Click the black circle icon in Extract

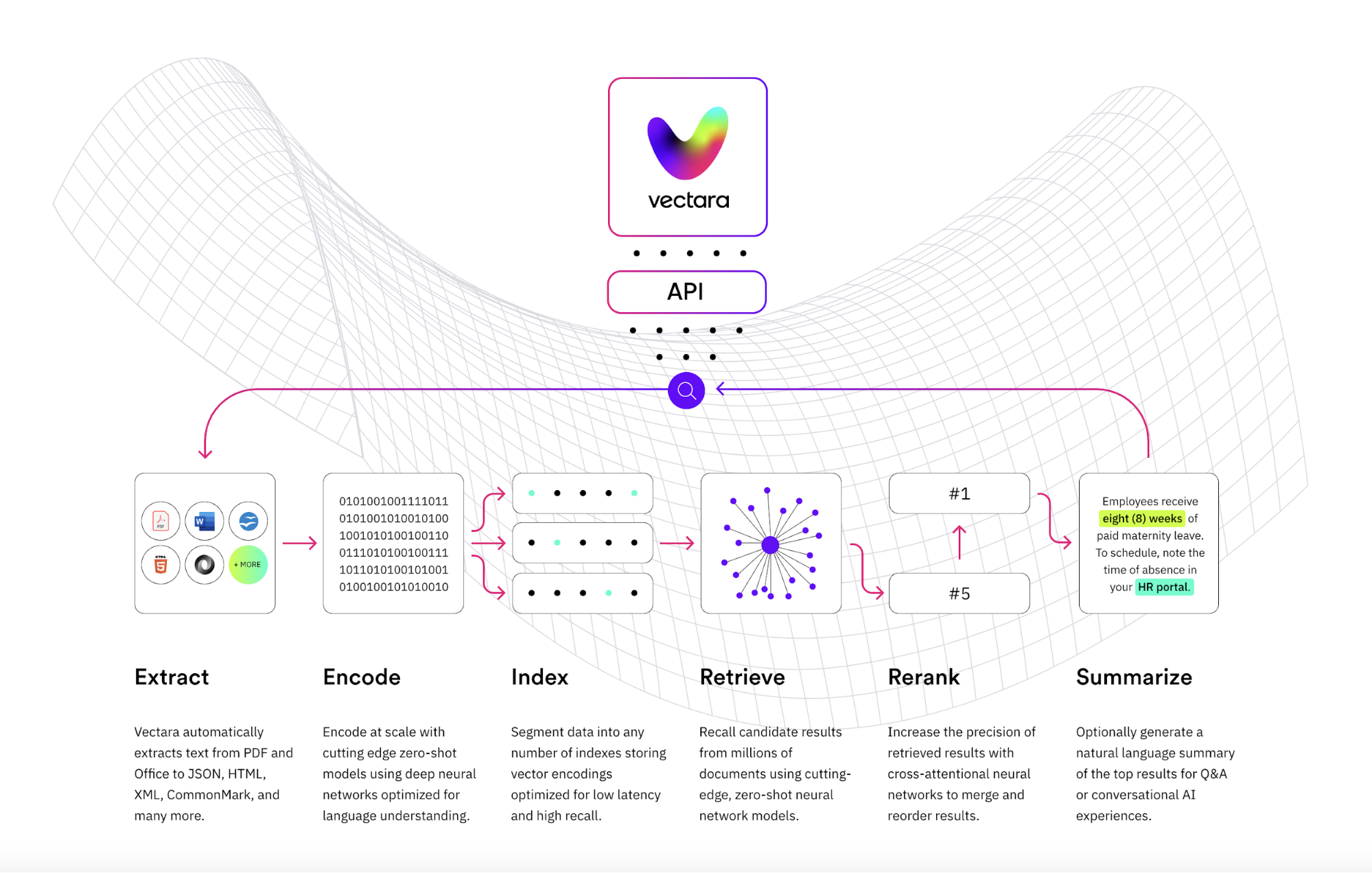point(201,563)
